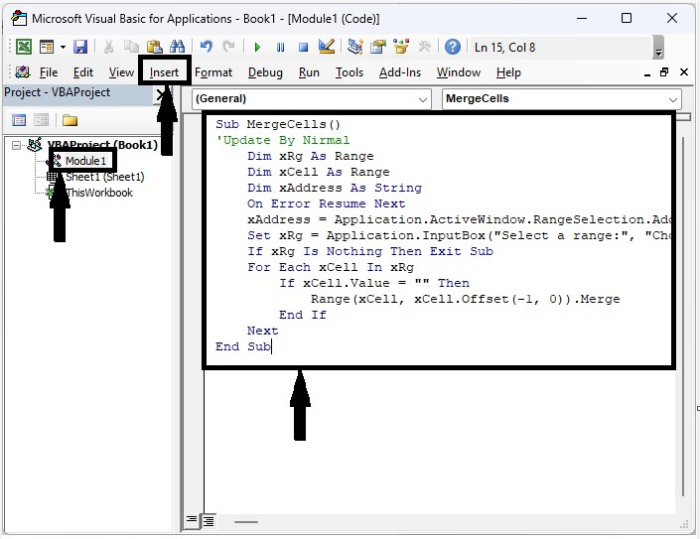Undo the last action with the arrow icon
This screenshot has width=700, height=539.
(206, 47)
